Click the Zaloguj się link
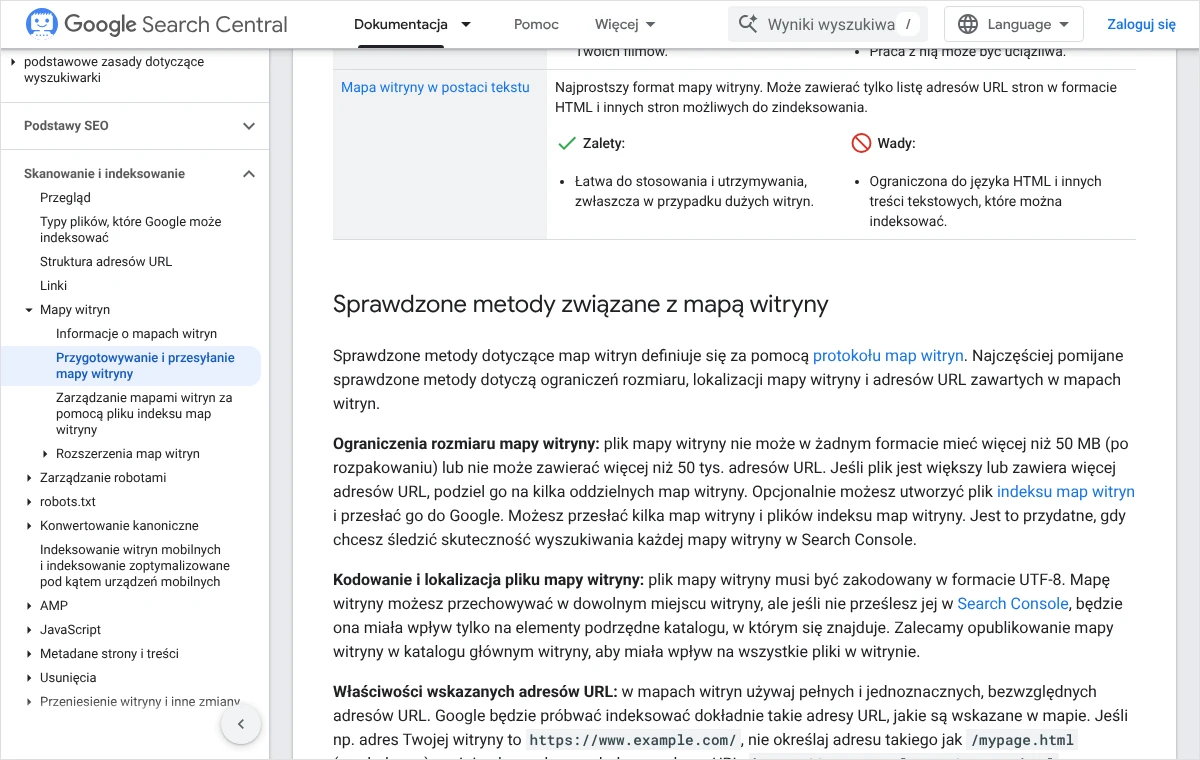The width and height of the screenshot is (1200, 760). (x=1141, y=24)
